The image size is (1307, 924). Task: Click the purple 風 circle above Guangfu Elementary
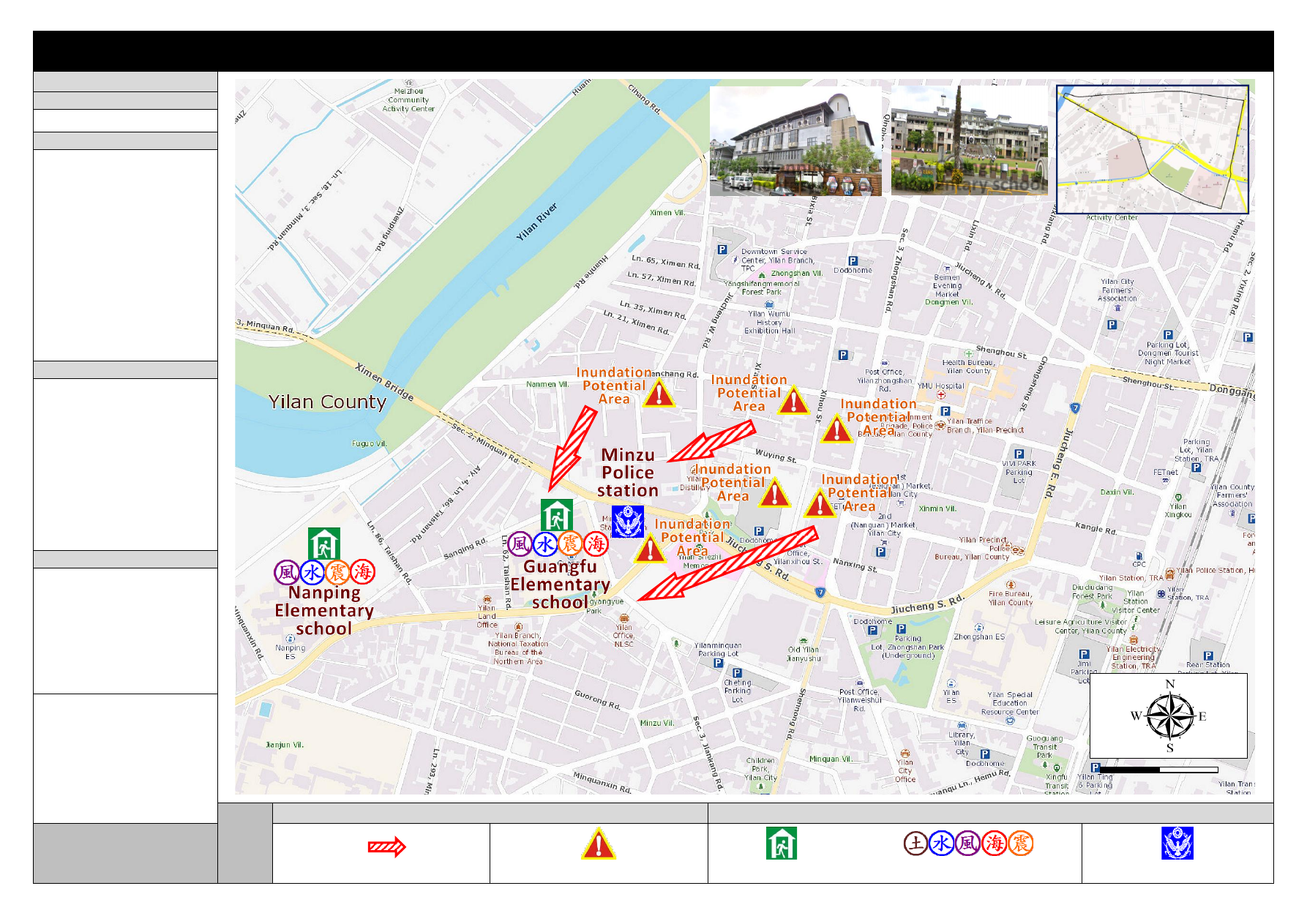click(x=520, y=544)
